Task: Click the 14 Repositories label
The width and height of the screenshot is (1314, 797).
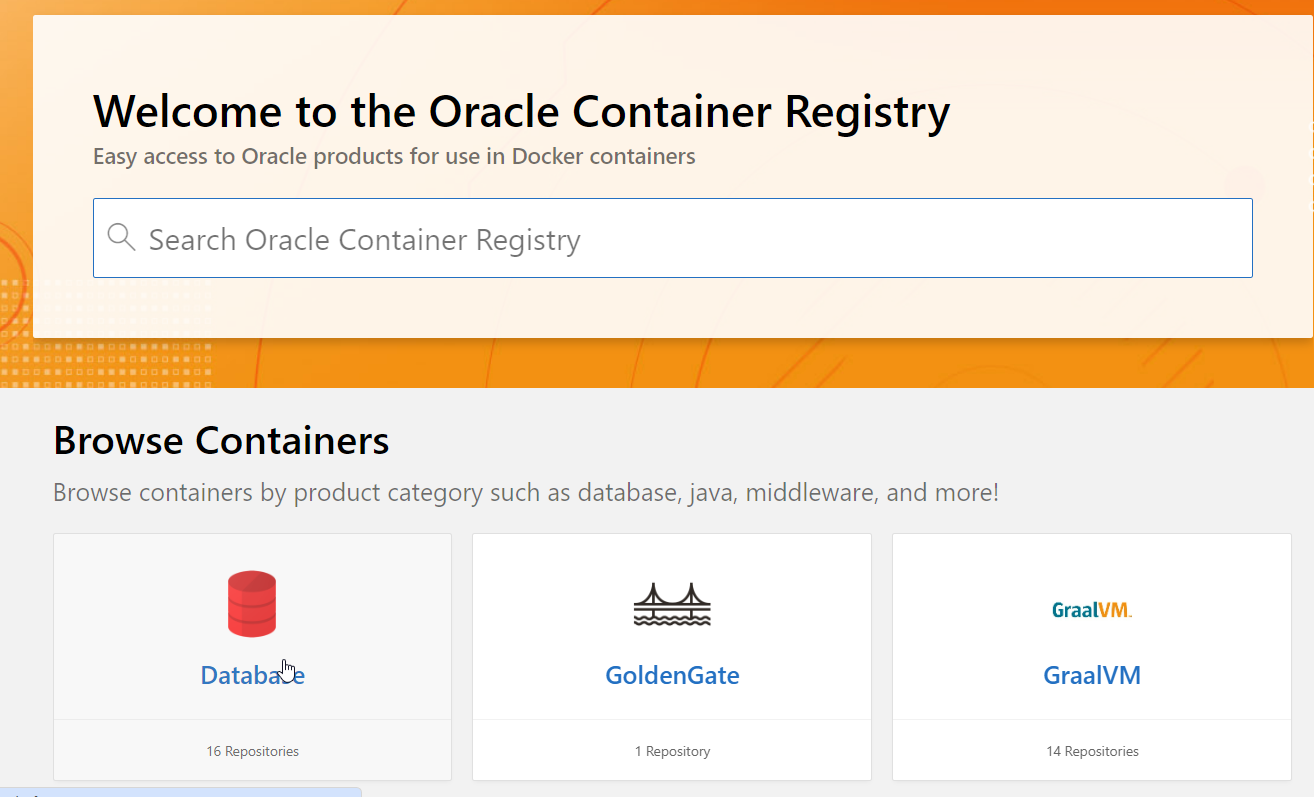Action: pyautogui.click(x=1092, y=751)
